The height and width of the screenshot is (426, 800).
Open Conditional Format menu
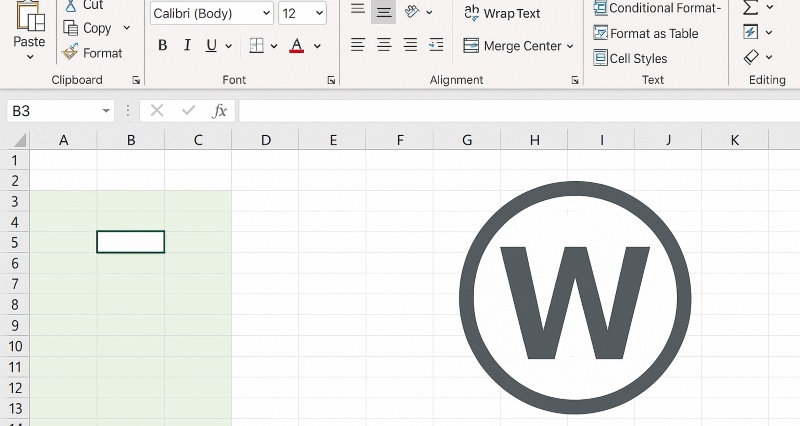(658, 8)
